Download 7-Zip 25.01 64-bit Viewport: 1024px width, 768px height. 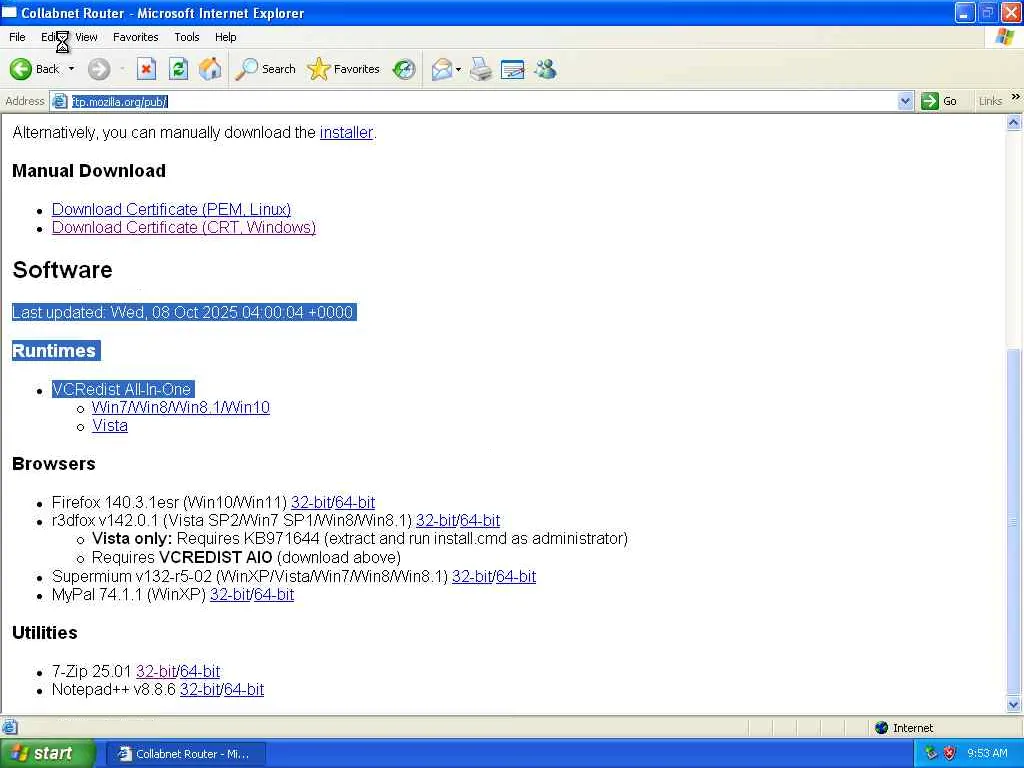click(x=200, y=671)
